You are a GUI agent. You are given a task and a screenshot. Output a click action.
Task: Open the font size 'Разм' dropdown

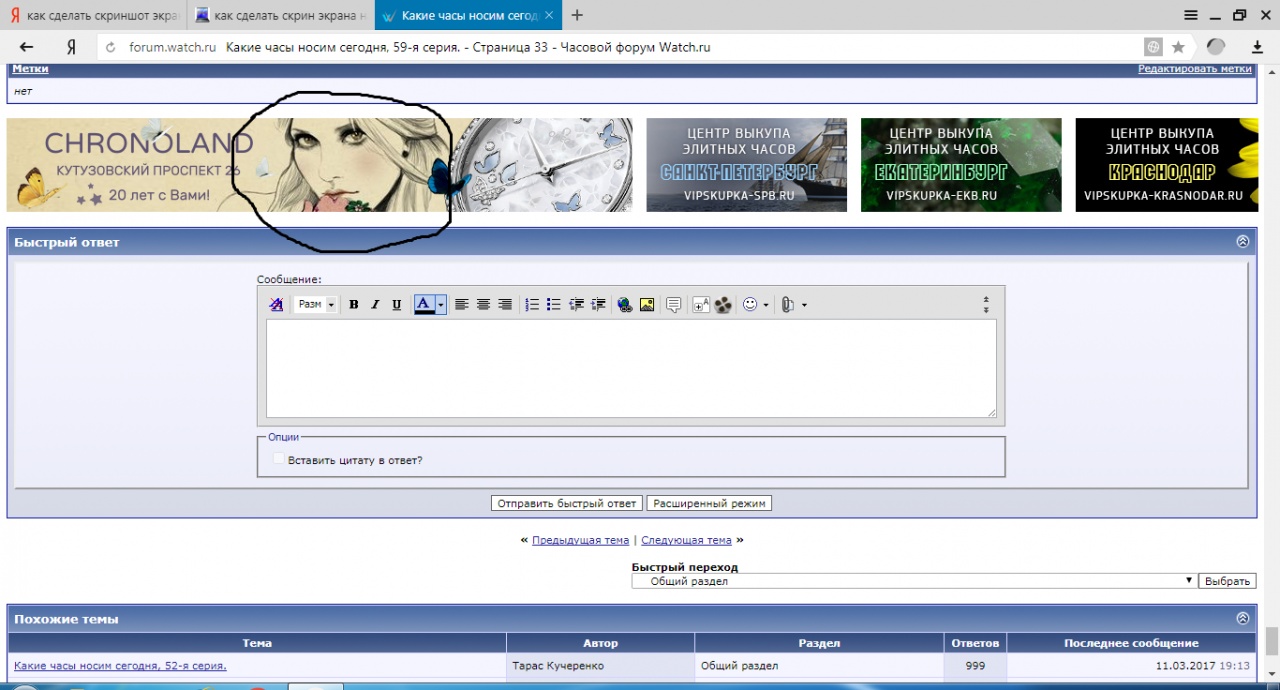316,305
